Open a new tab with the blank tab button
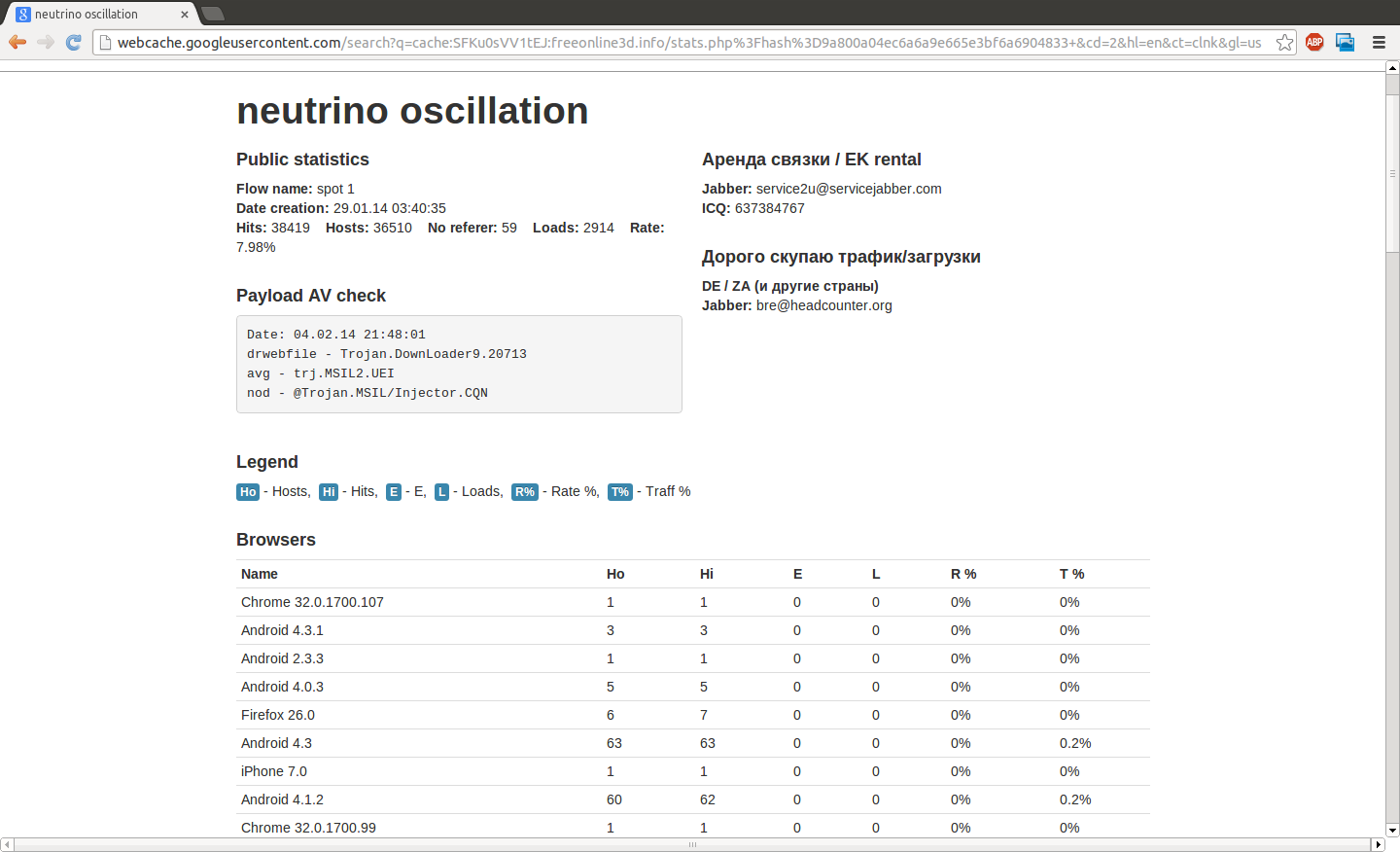 (213, 14)
